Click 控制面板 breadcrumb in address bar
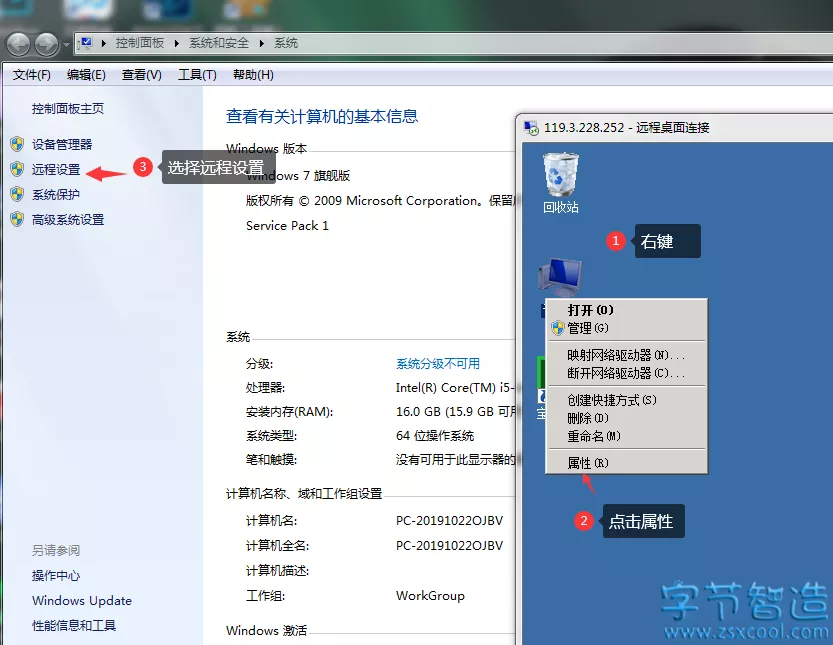The width and height of the screenshot is (833, 645). coord(140,43)
